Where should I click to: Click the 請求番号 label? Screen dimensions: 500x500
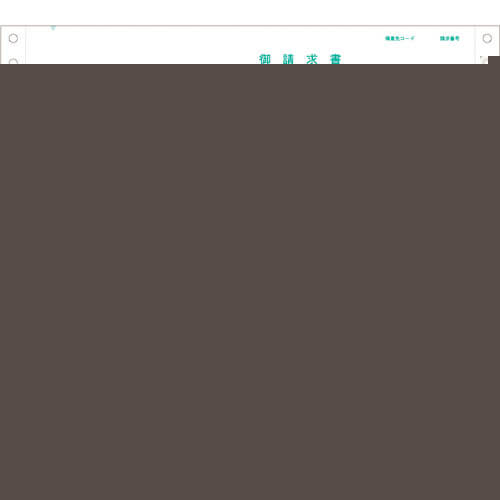pyautogui.click(x=450, y=38)
